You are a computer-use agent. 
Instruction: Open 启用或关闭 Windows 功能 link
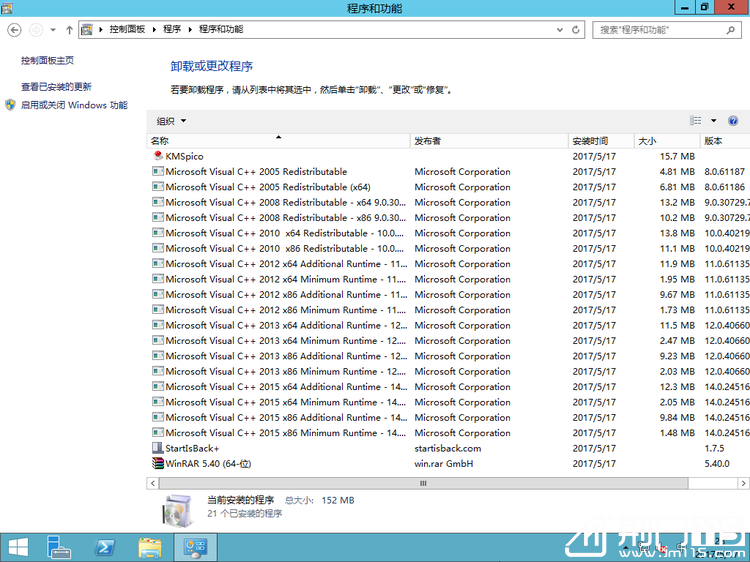pyautogui.click(x=74, y=105)
